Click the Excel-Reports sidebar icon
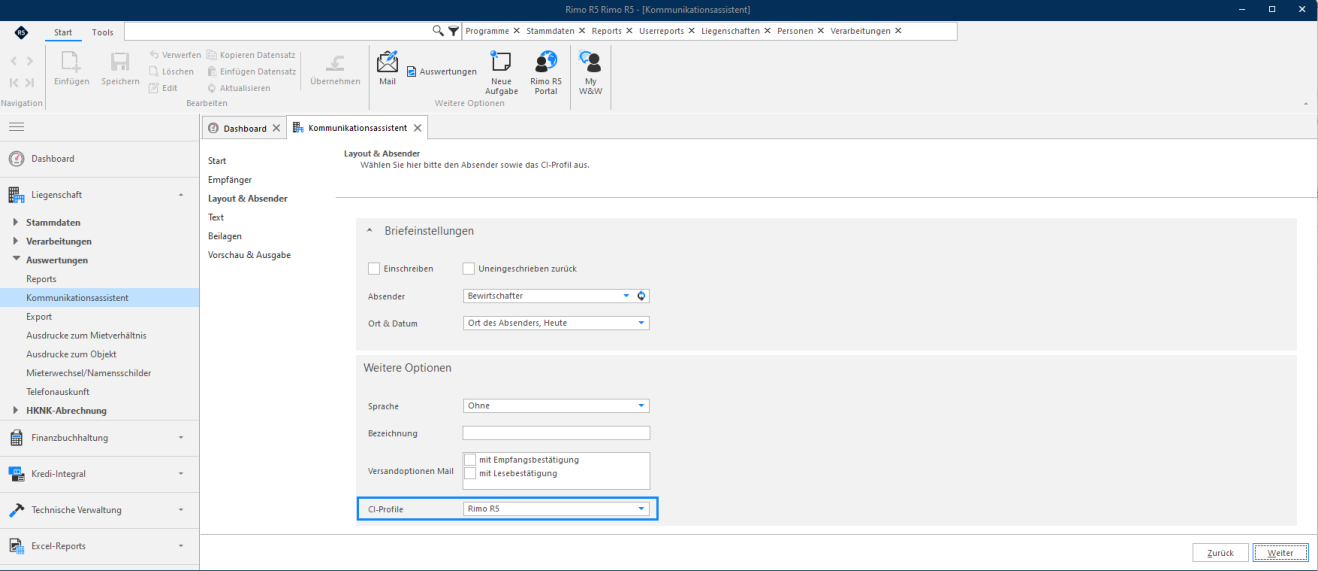 pos(16,546)
